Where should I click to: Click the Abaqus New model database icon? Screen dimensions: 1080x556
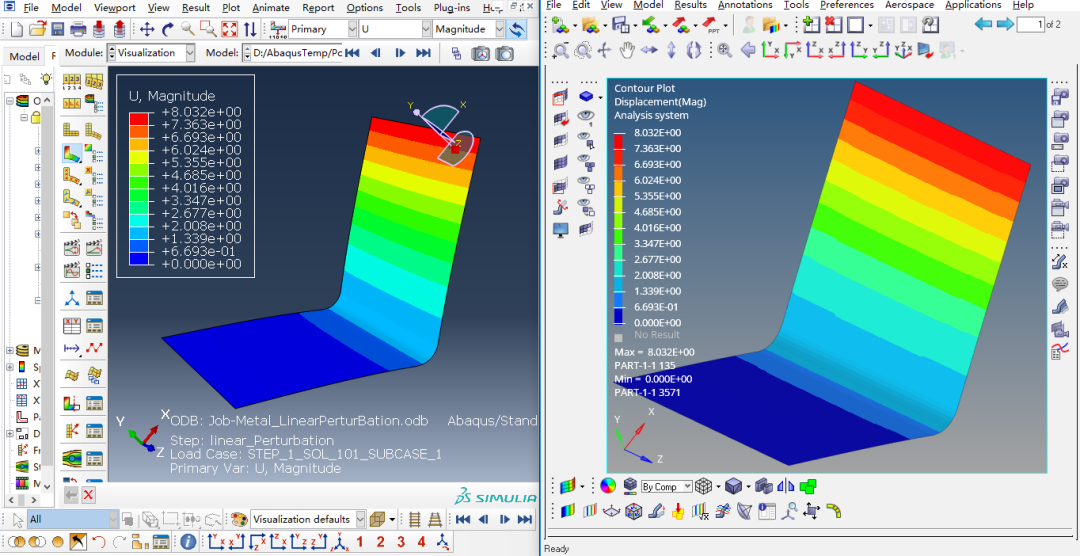pyautogui.click(x=17, y=30)
